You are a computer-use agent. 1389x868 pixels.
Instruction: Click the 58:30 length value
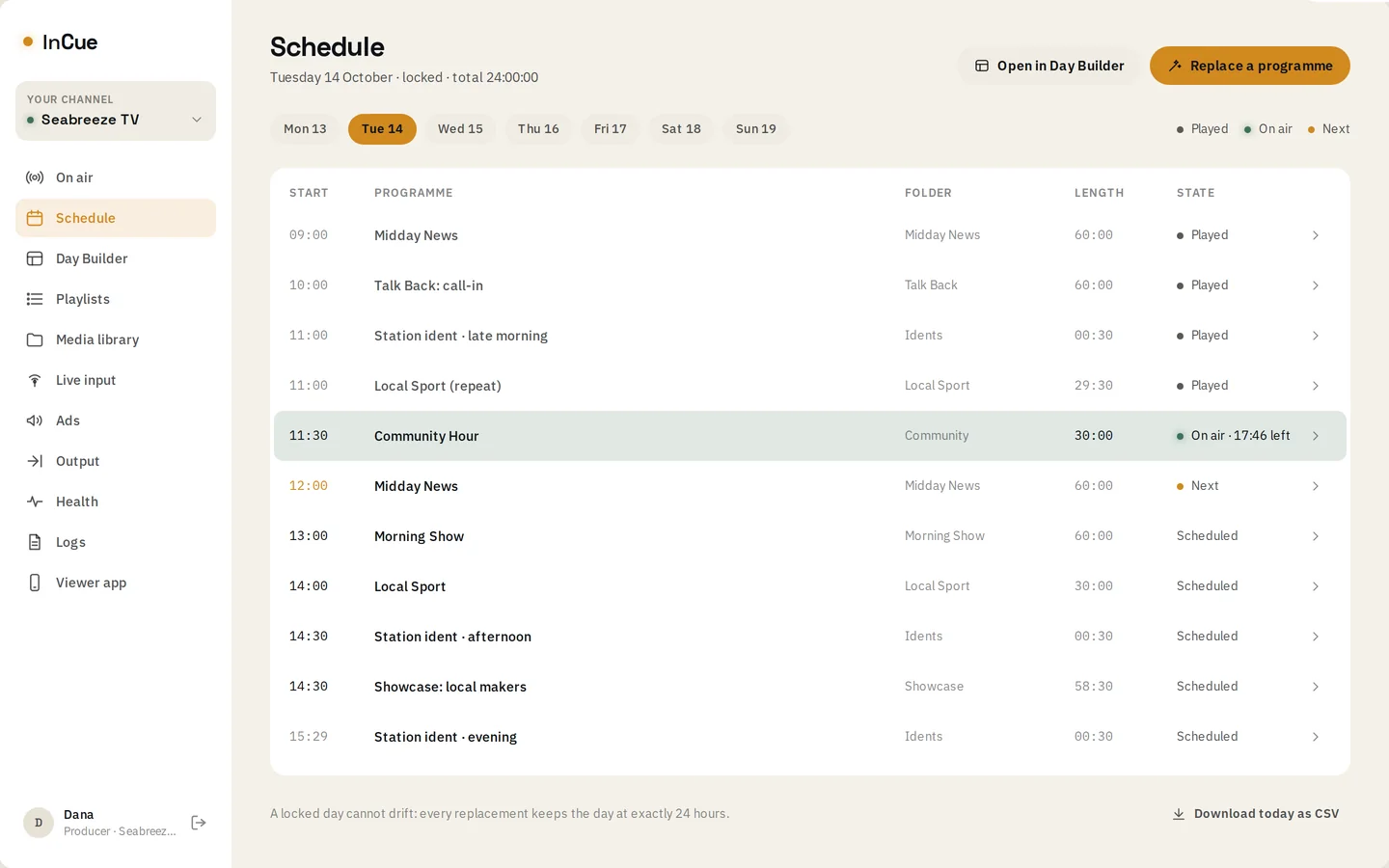point(1094,687)
